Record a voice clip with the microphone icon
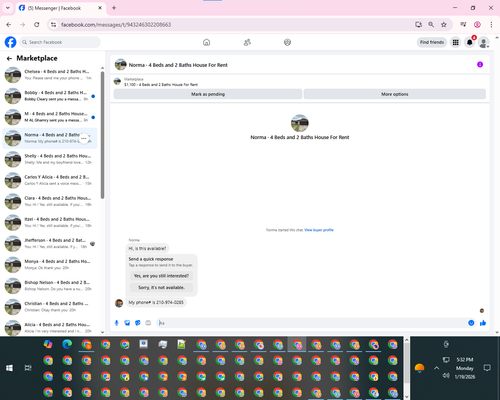Screen dimensions: 500x400 click(117, 323)
